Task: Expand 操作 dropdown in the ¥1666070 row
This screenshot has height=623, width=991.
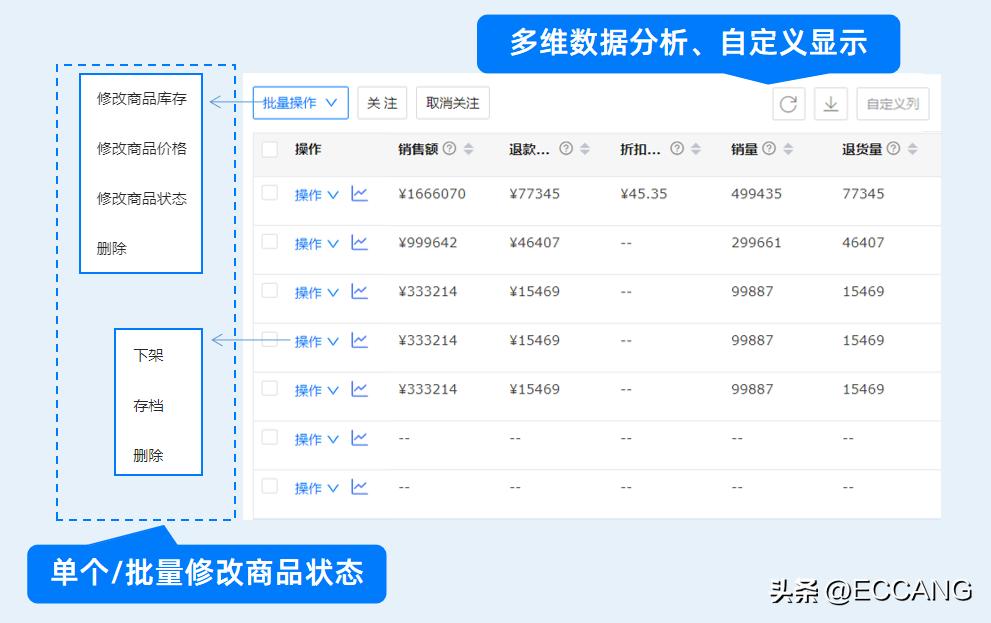Action: (317, 195)
